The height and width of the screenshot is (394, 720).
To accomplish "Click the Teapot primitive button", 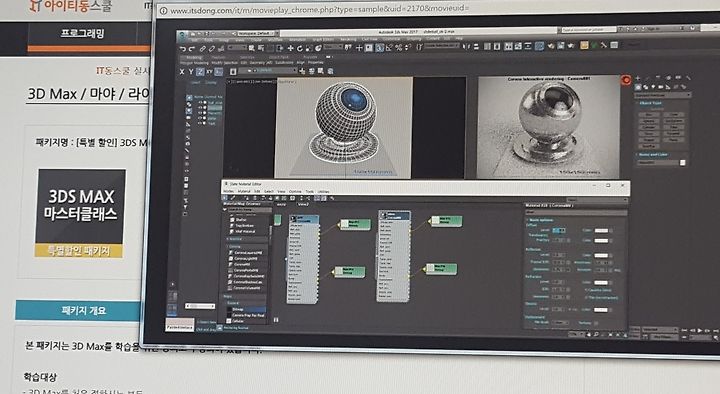I will coord(649,140).
